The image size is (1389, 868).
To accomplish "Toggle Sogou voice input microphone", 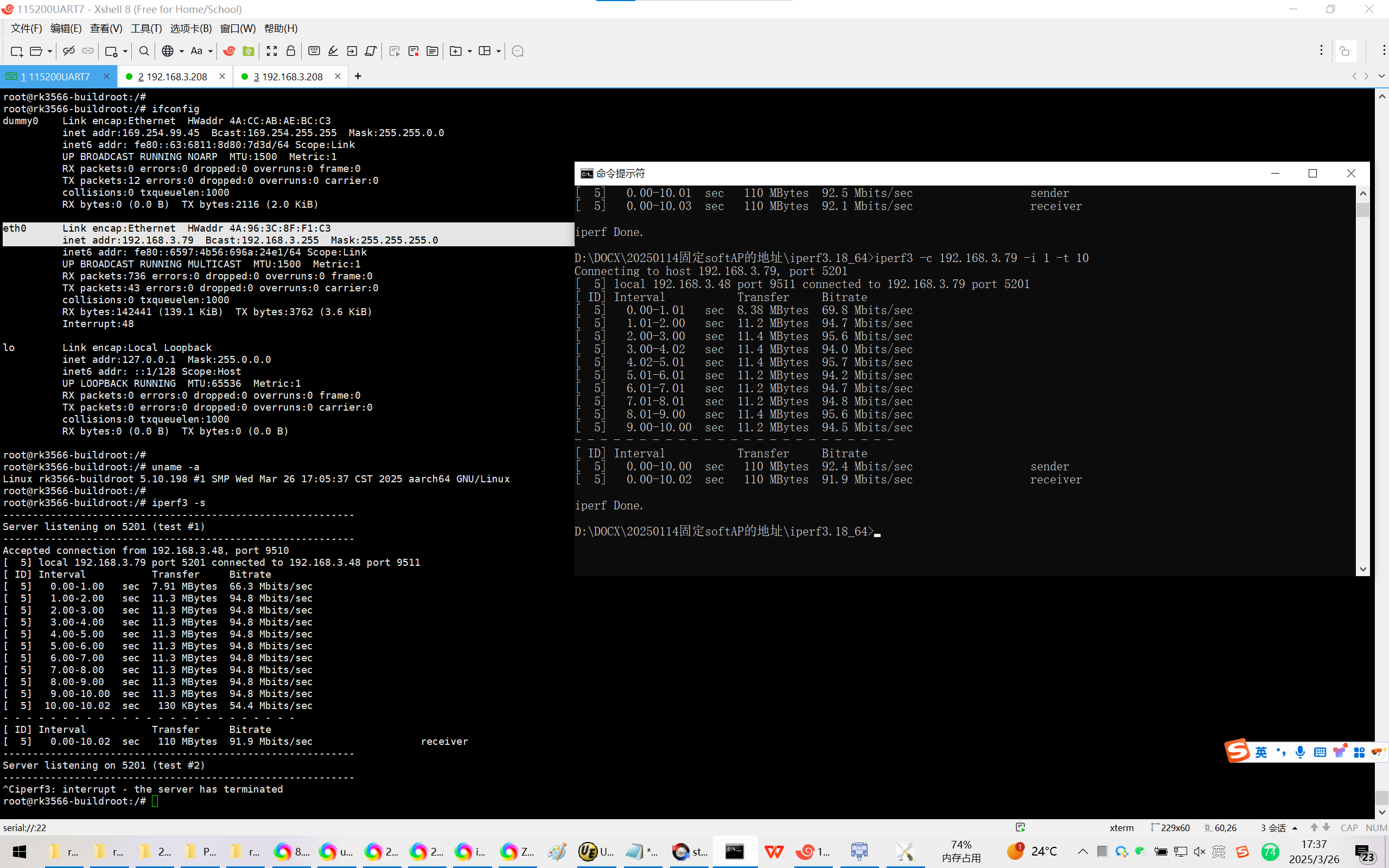I will click(x=1300, y=752).
